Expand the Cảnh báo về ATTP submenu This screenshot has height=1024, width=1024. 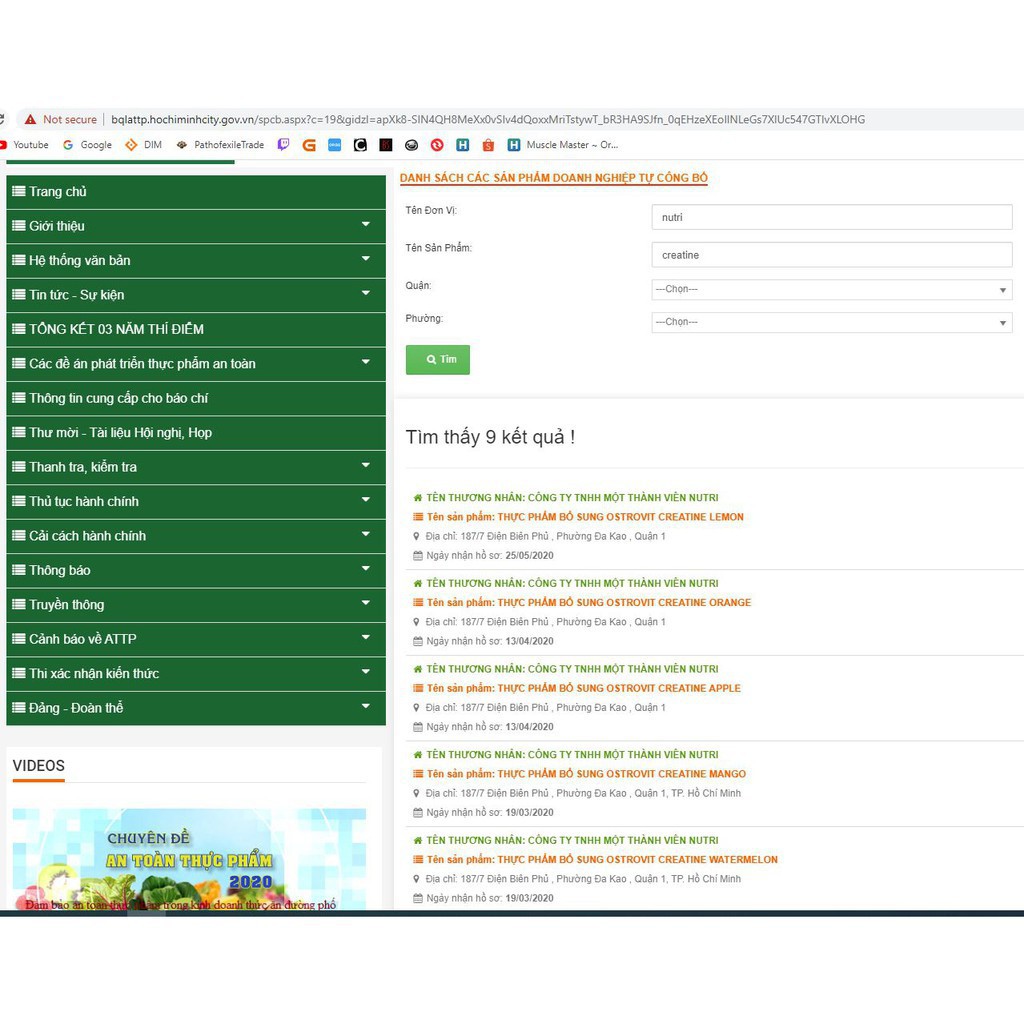pos(366,638)
